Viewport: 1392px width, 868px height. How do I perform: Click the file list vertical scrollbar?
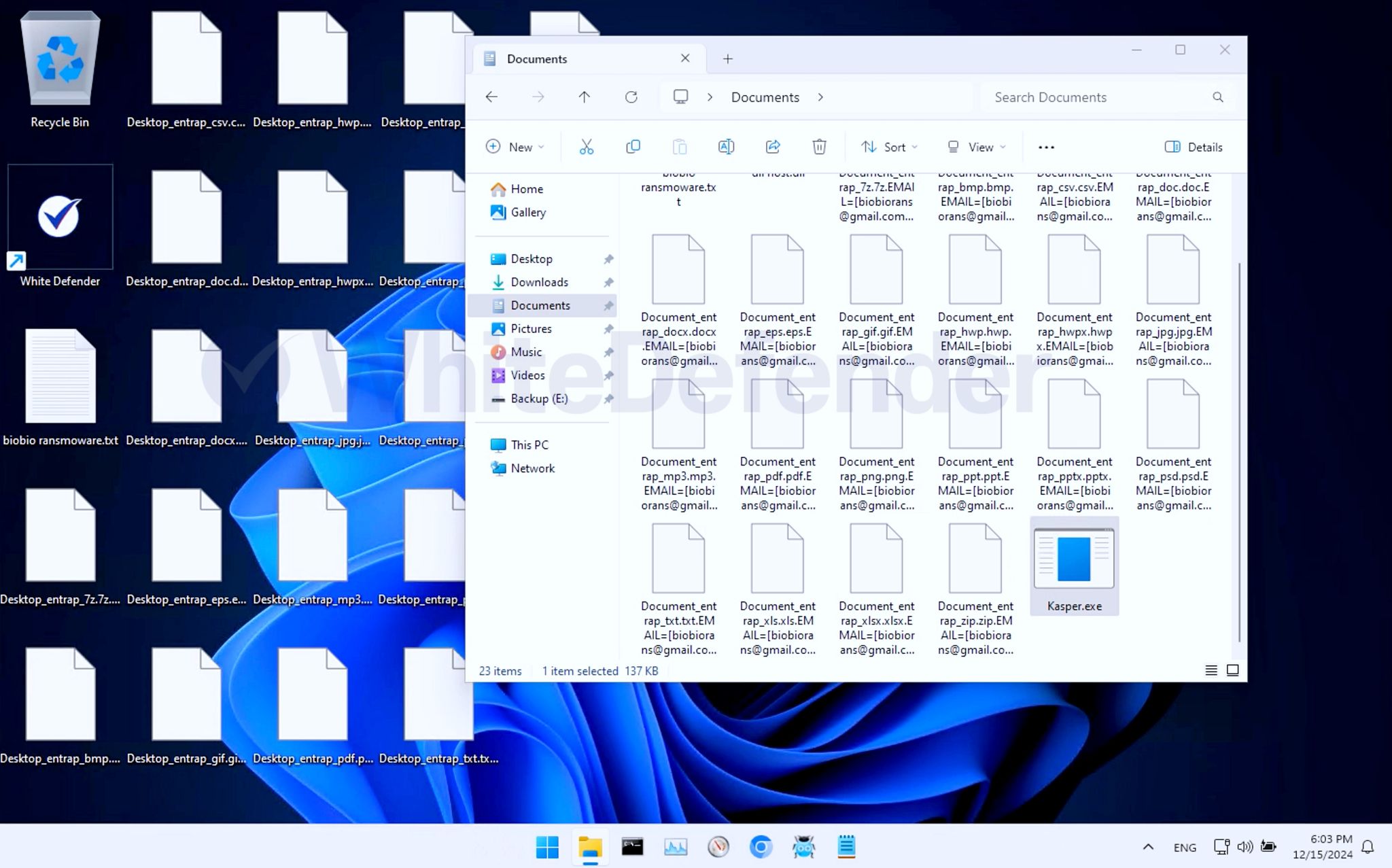(1240, 452)
